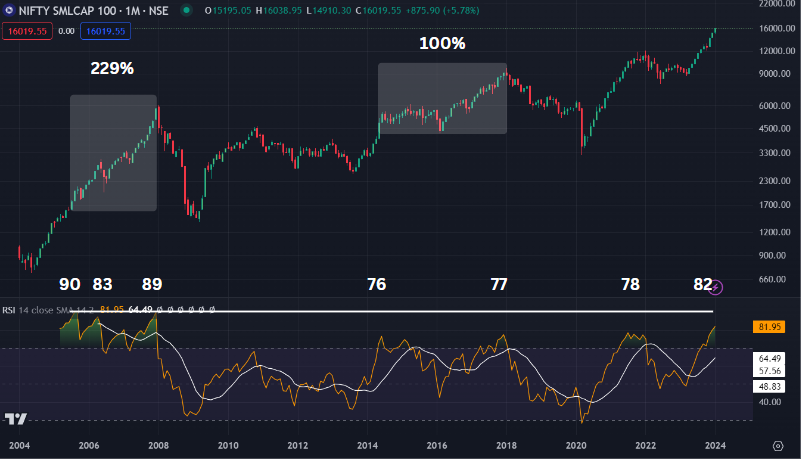Open the chart settings gear icon
This screenshot has width=802, height=460.
[x=778, y=446]
